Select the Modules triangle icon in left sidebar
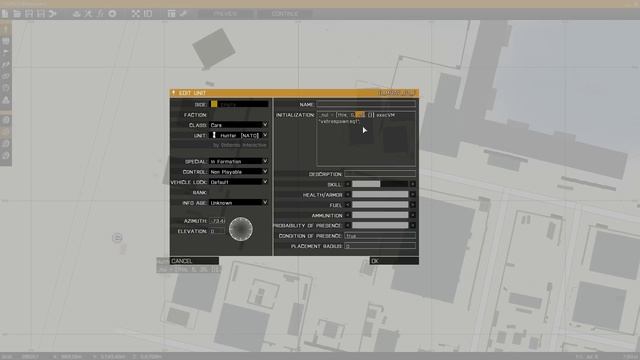The image size is (640, 360). point(6,100)
